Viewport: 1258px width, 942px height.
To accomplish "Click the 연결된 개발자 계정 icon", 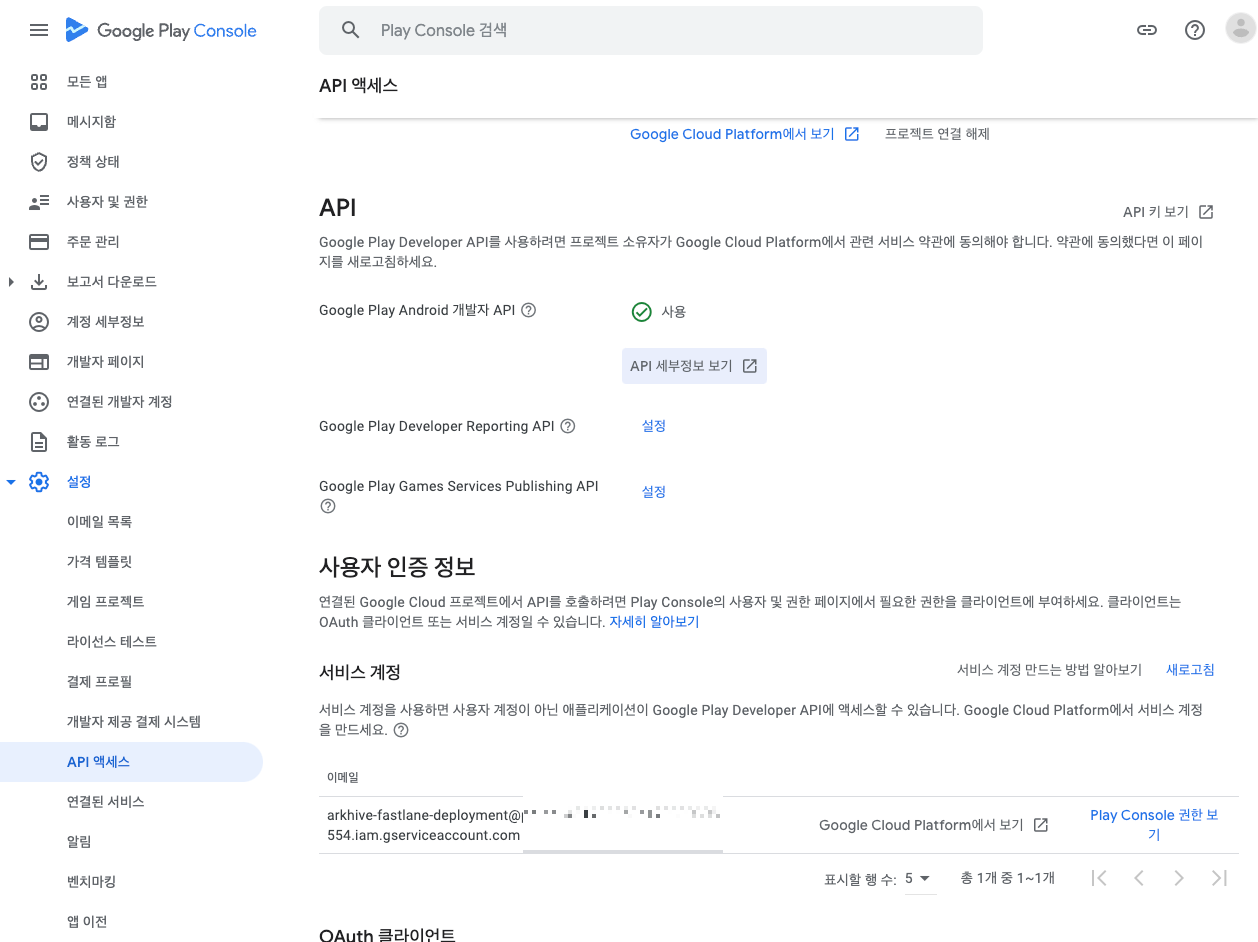I will (x=39, y=402).
